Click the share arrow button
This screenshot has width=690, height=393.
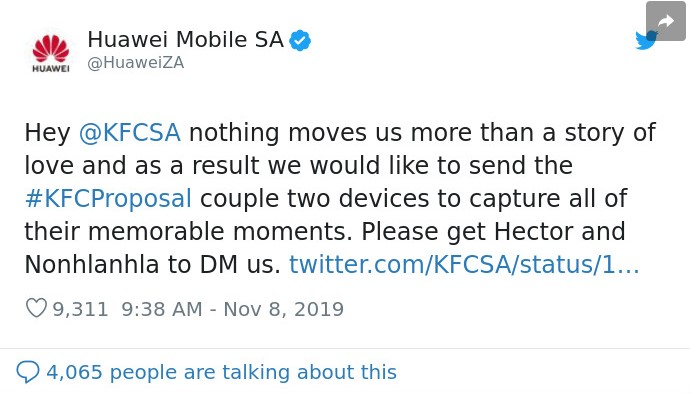665,21
